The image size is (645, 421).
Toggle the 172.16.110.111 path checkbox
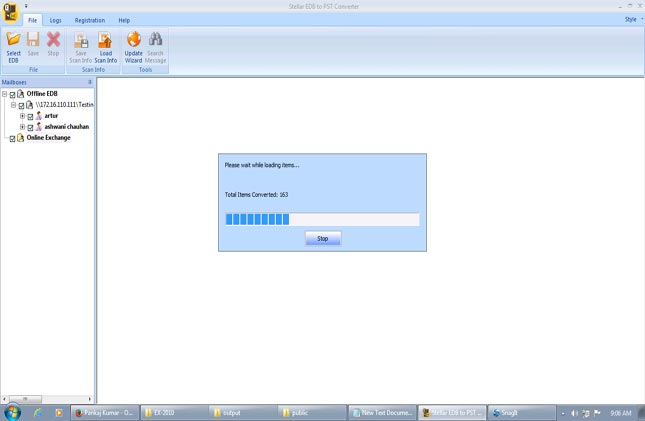click(x=21, y=106)
